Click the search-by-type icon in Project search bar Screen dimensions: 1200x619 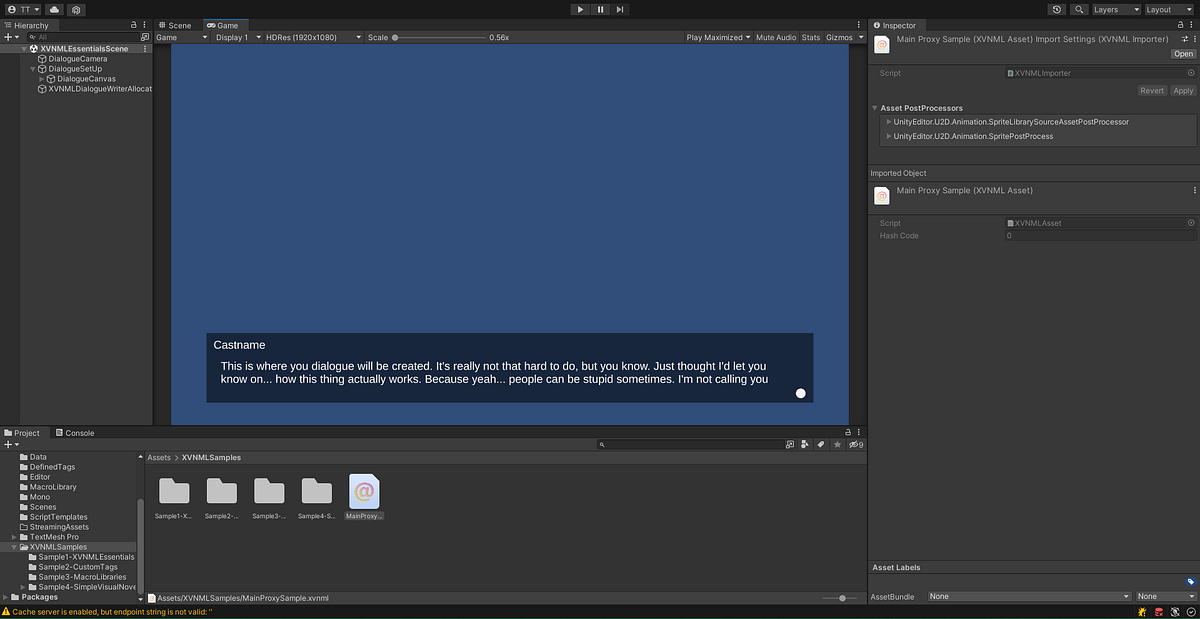coord(791,444)
